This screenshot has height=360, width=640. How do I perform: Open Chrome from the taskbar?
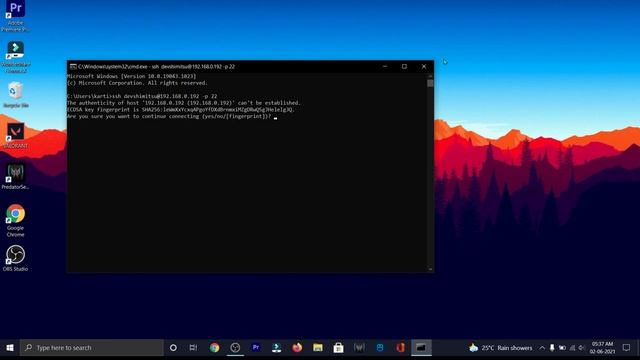214,348
